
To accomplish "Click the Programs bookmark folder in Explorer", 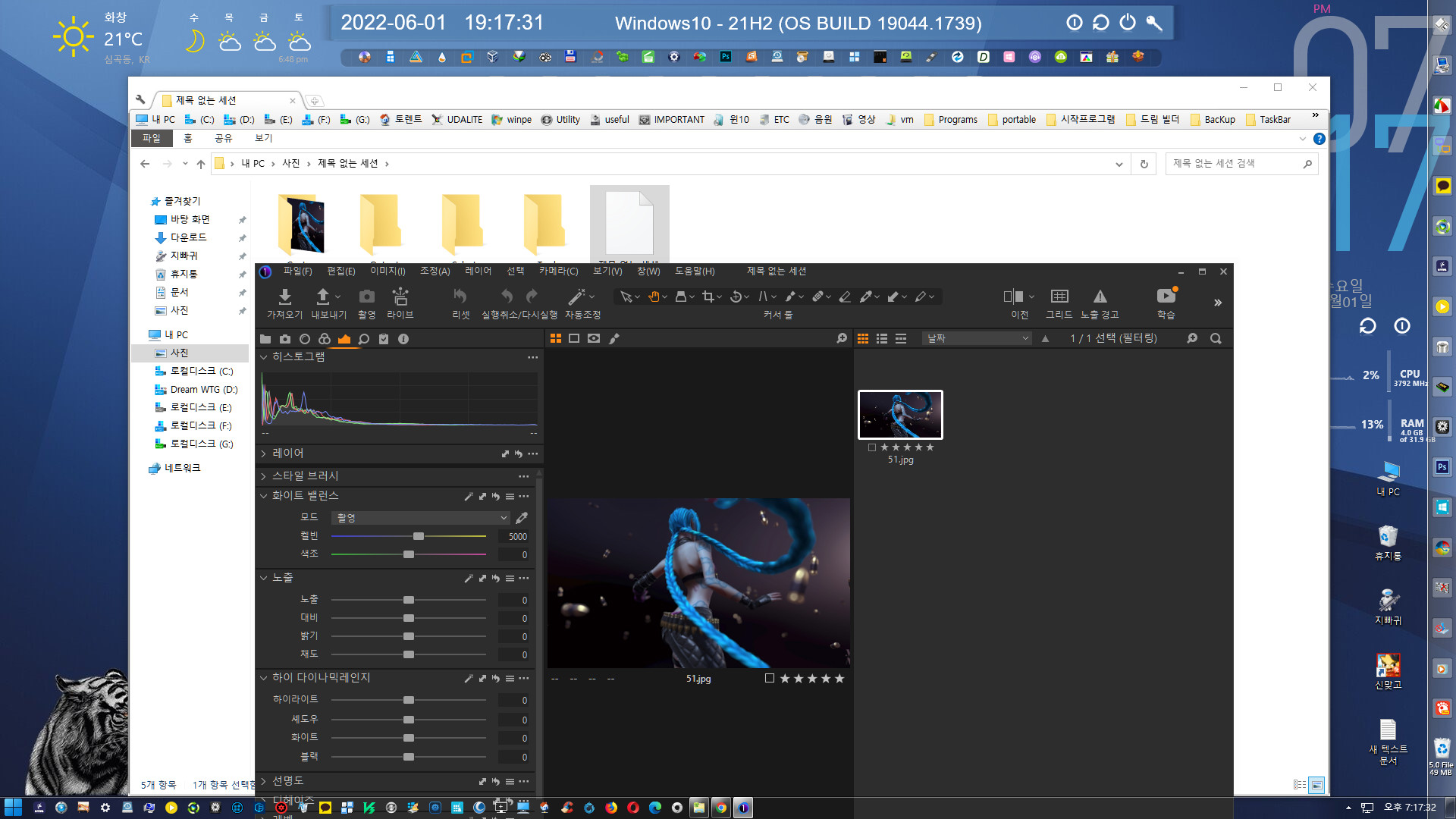I will (950, 120).
